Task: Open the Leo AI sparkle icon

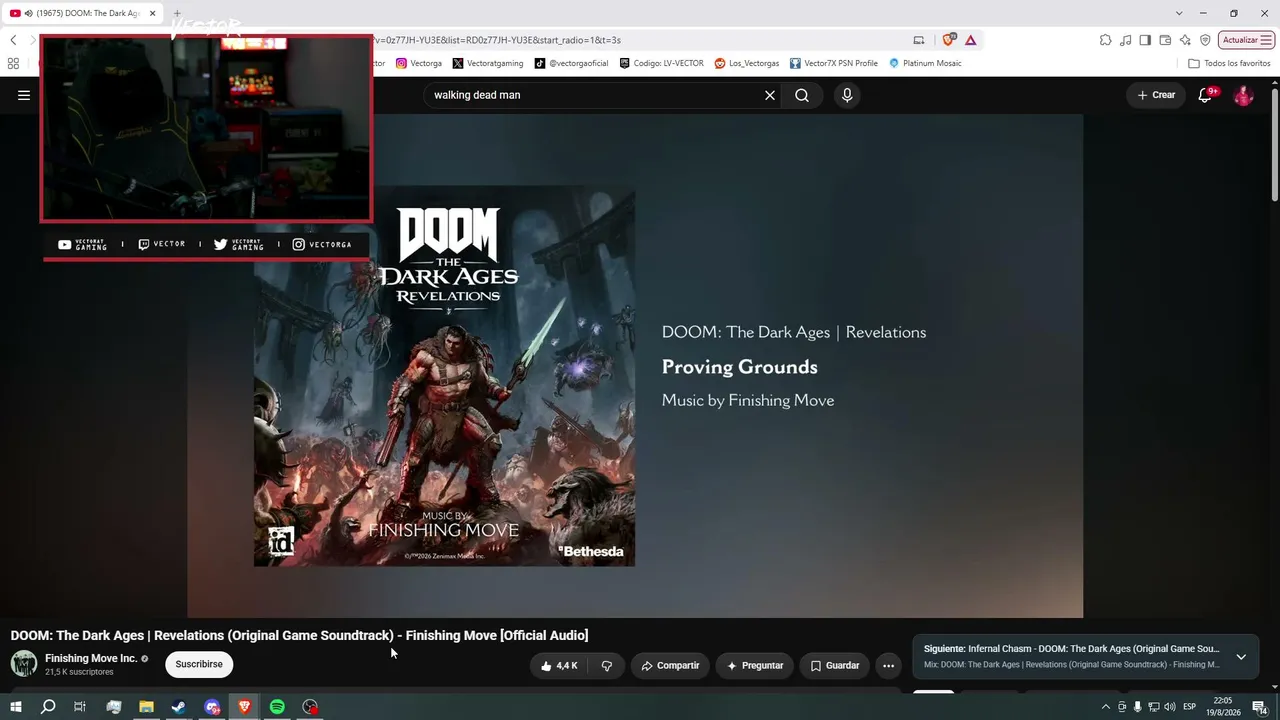Action: pyautogui.click(x=1185, y=40)
